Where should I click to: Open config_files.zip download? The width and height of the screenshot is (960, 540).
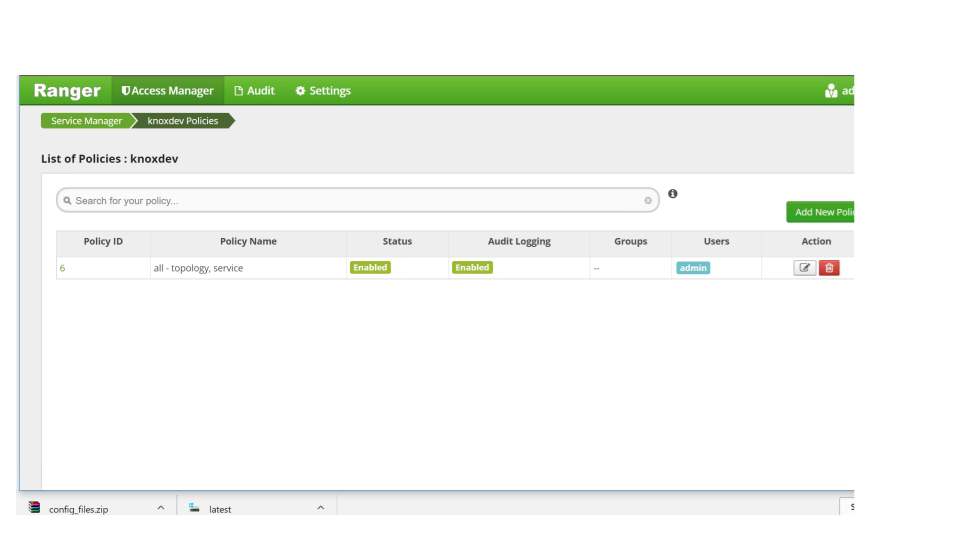(x=78, y=509)
